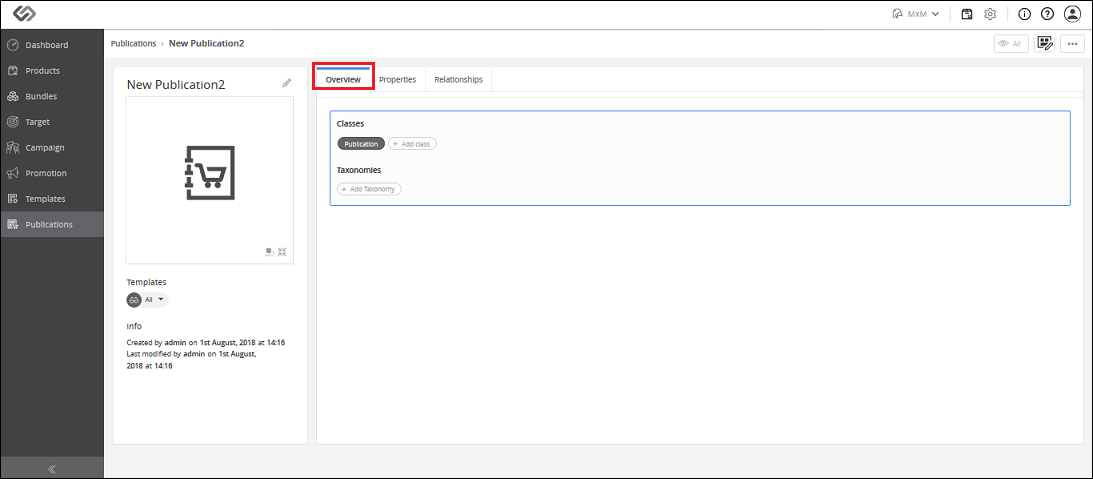1093x479 pixels.
Task: Open help question mark icon
Action: pos(1047,14)
